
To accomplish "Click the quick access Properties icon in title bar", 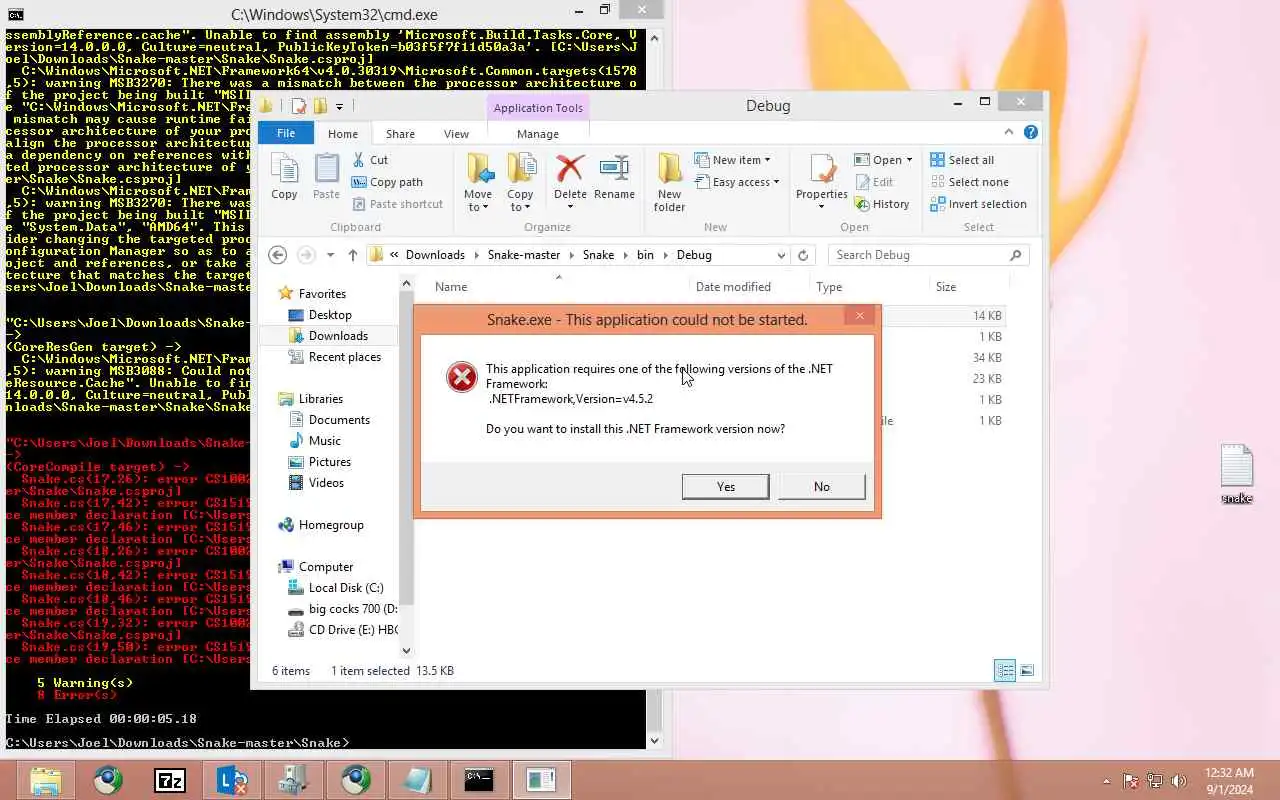I will 298,106.
